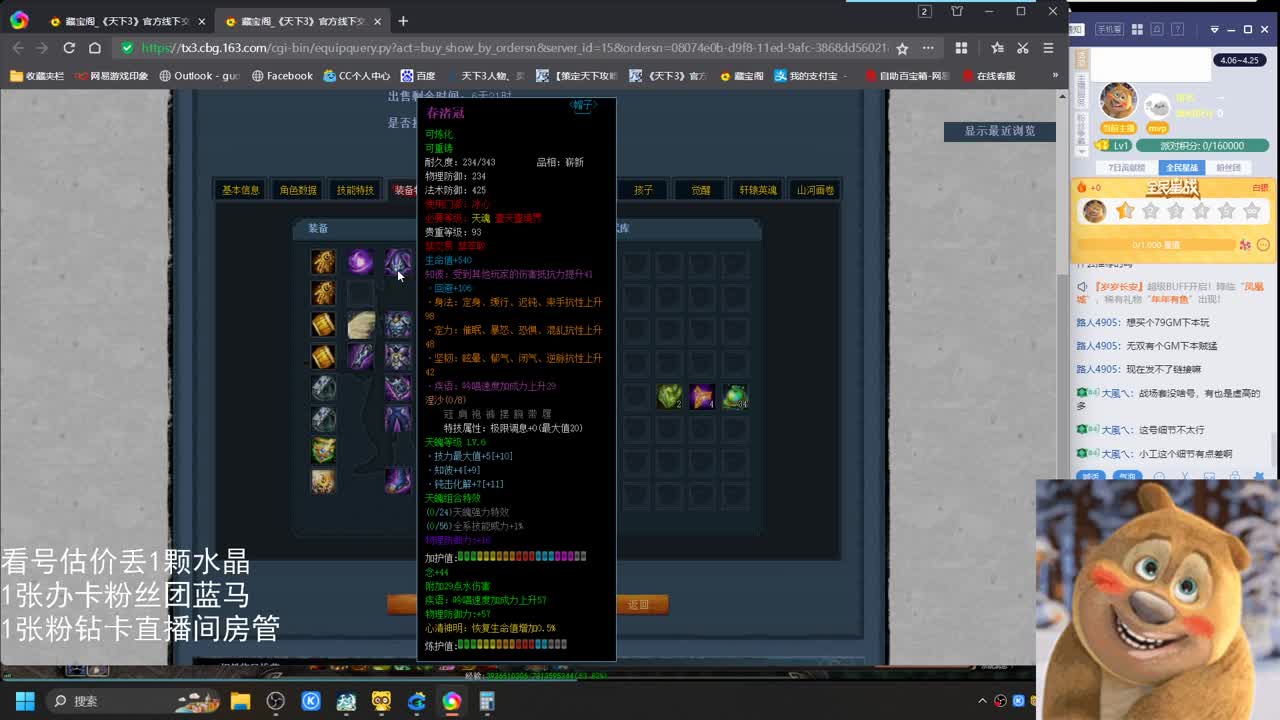Open the favorites list icon in toolbar
Viewport: 1280px width, 720px height.
997,48
